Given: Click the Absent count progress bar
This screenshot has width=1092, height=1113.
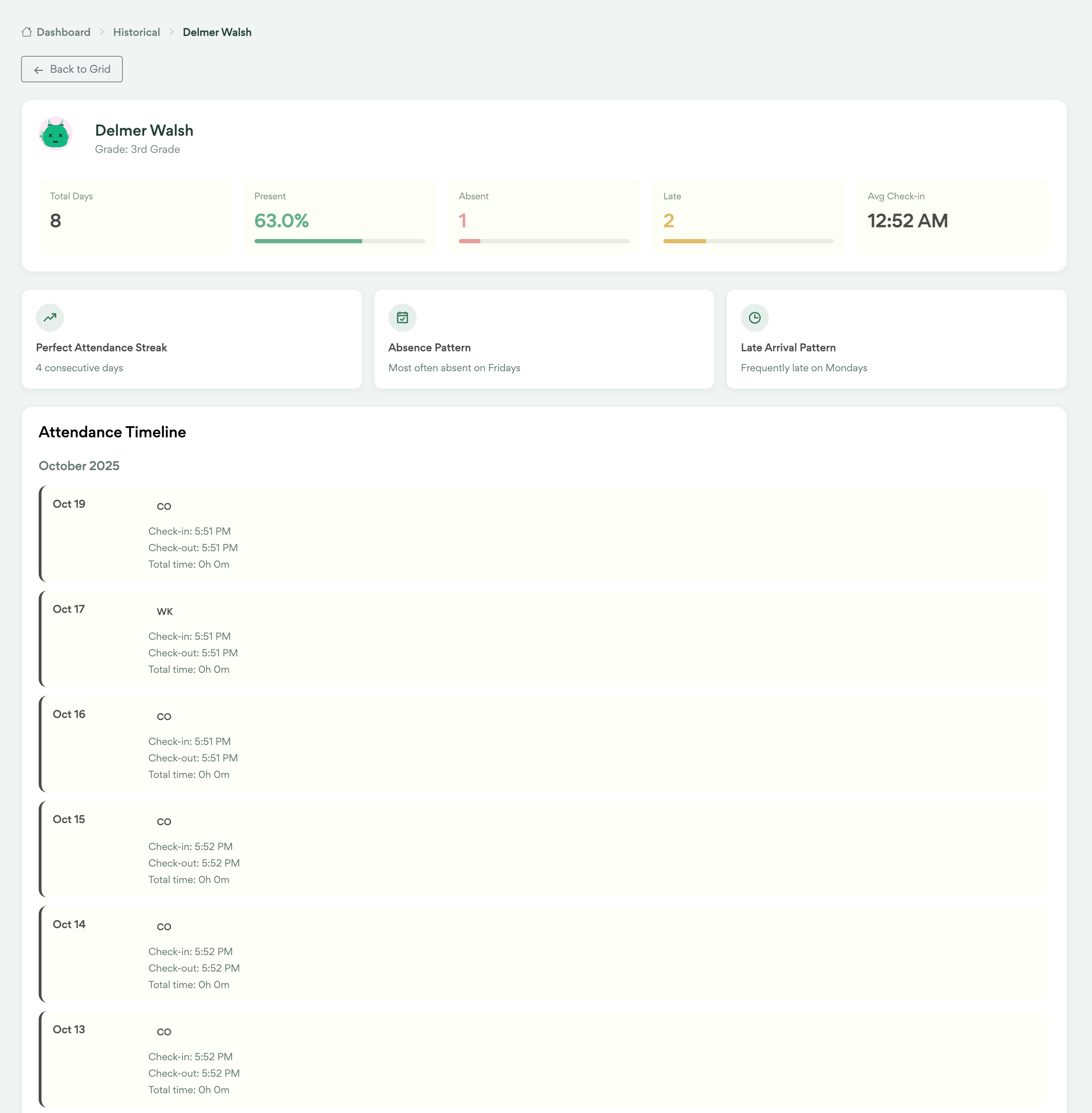Looking at the screenshot, I should (x=544, y=242).
